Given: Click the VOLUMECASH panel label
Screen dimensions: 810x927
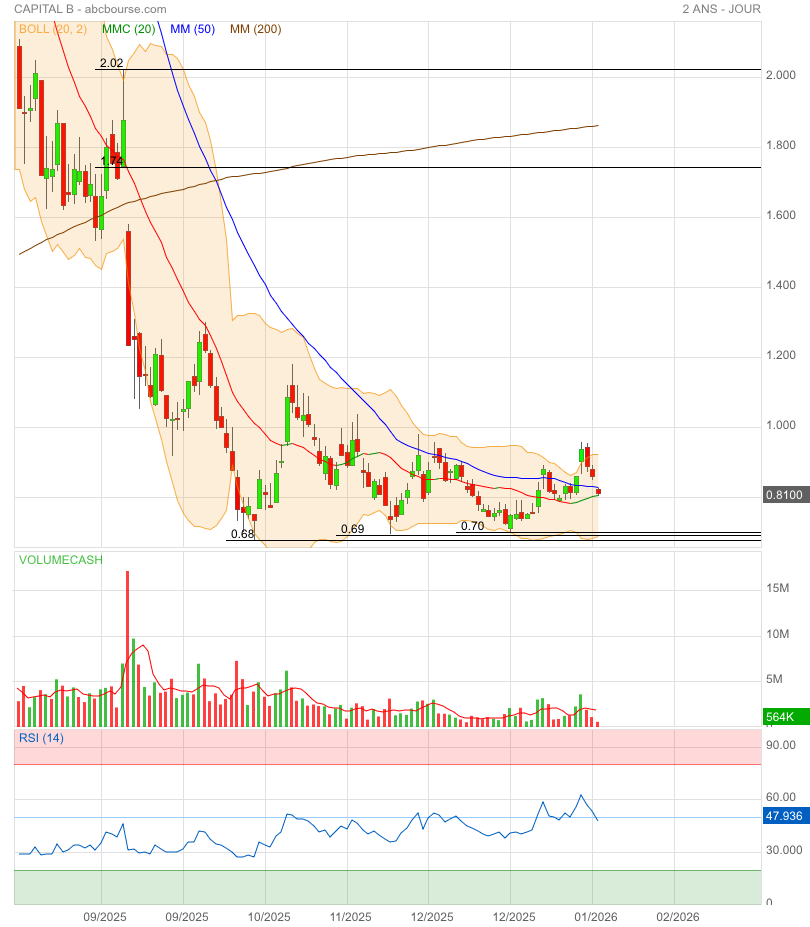Looking at the screenshot, I should pos(60,560).
